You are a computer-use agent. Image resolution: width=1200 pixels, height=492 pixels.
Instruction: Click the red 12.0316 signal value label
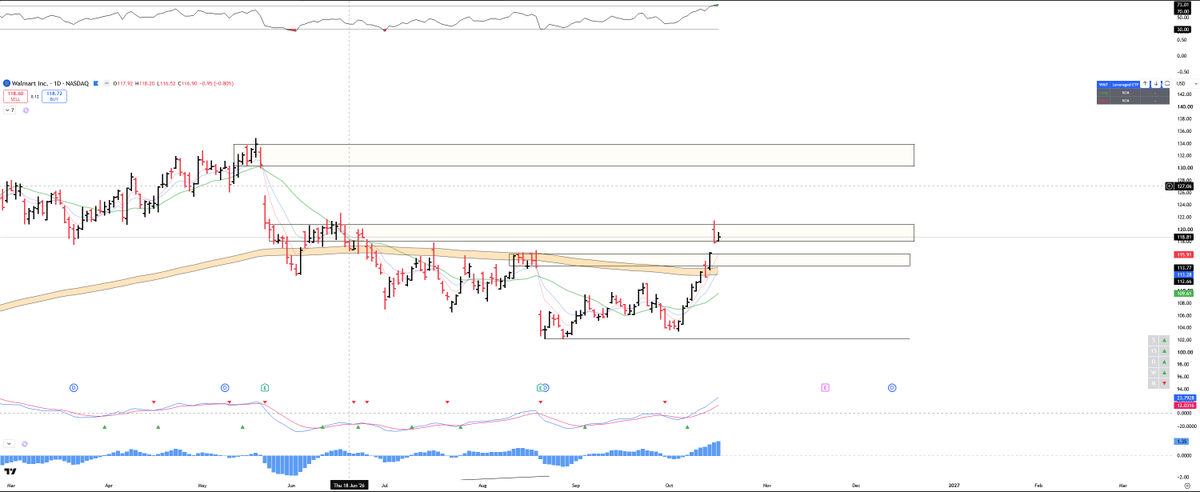click(x=1185, y=404)
